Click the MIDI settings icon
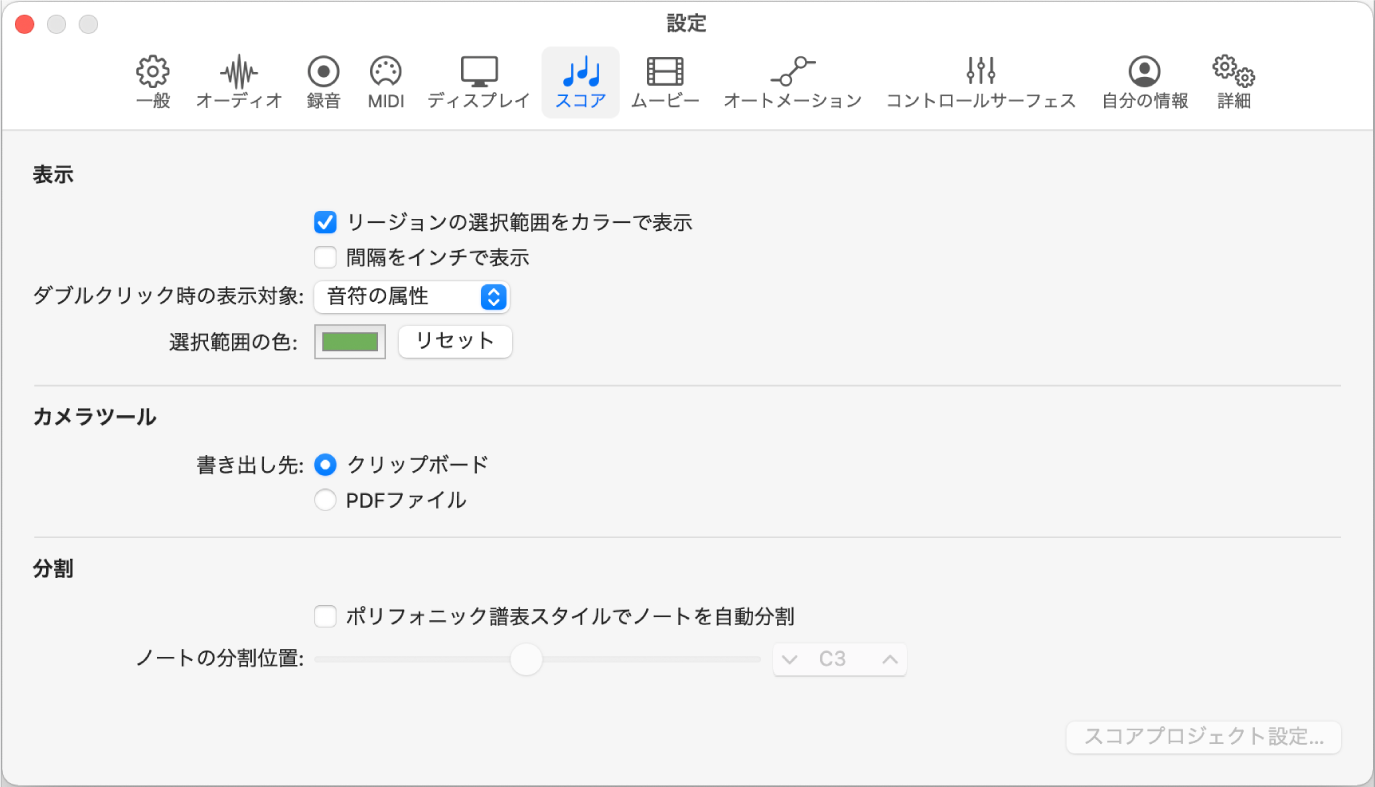This screenshot has height=787, width=1375. [x=384, y=80]
